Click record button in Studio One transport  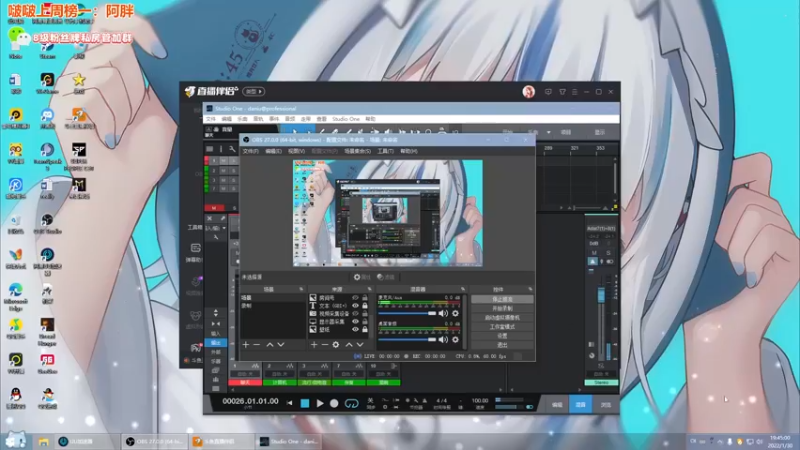click(x=334, y=403)
